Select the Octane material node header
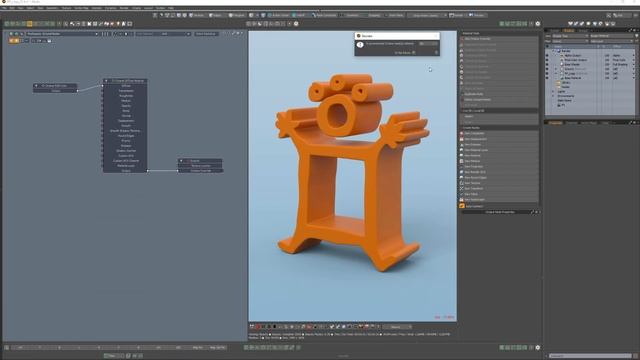Image resolution: width=640 pixels, height=360 pixels. 125,81
